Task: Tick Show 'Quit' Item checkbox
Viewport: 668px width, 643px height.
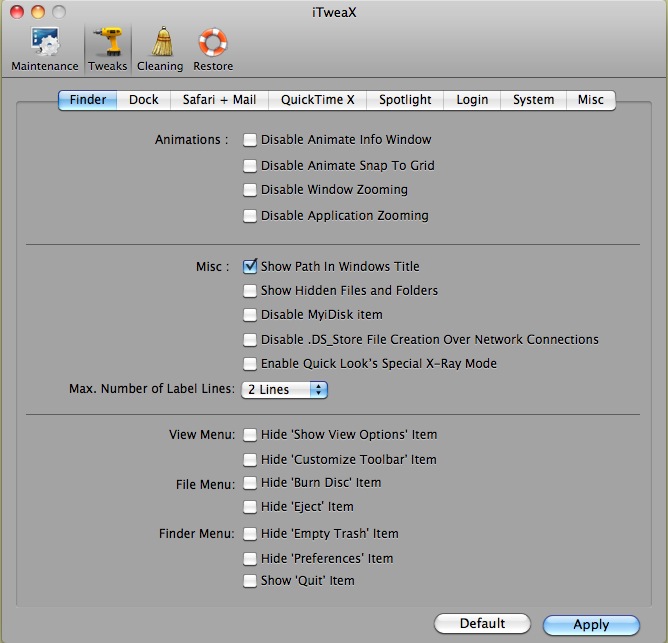Action: [x=250, y=581]
